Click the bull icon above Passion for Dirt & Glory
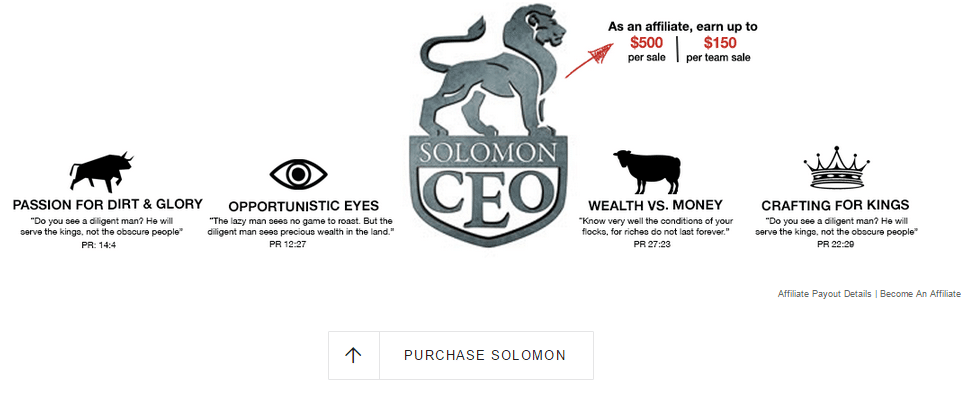 [101, 172]
